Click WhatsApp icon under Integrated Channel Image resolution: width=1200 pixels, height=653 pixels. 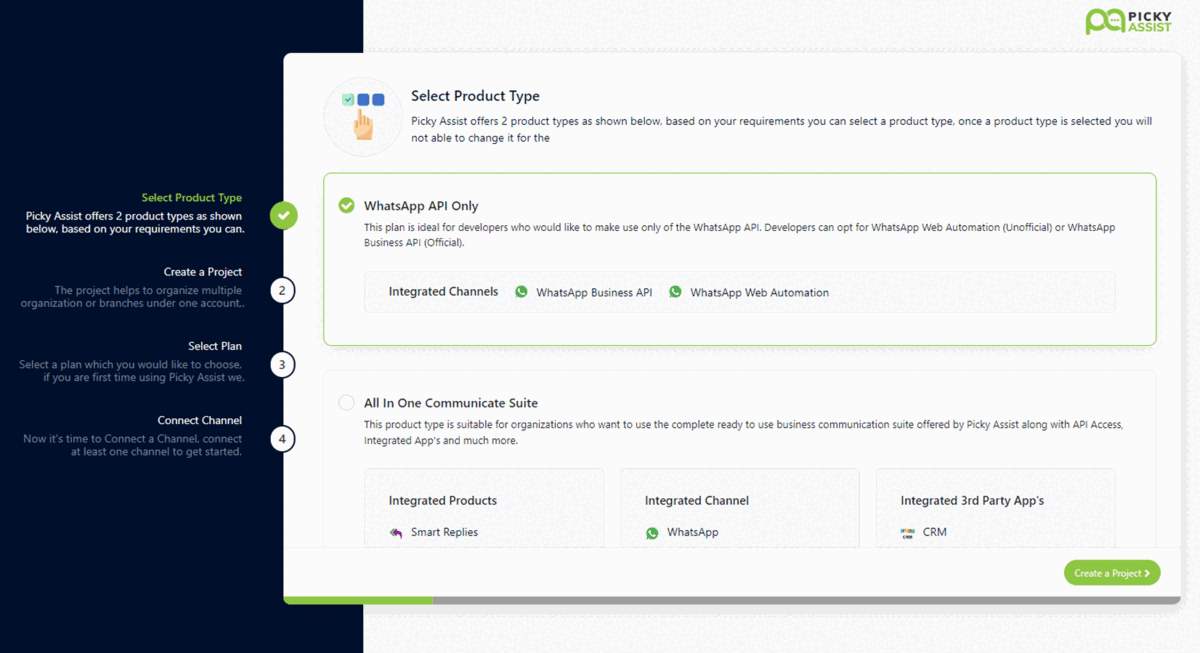coord(652,533)
